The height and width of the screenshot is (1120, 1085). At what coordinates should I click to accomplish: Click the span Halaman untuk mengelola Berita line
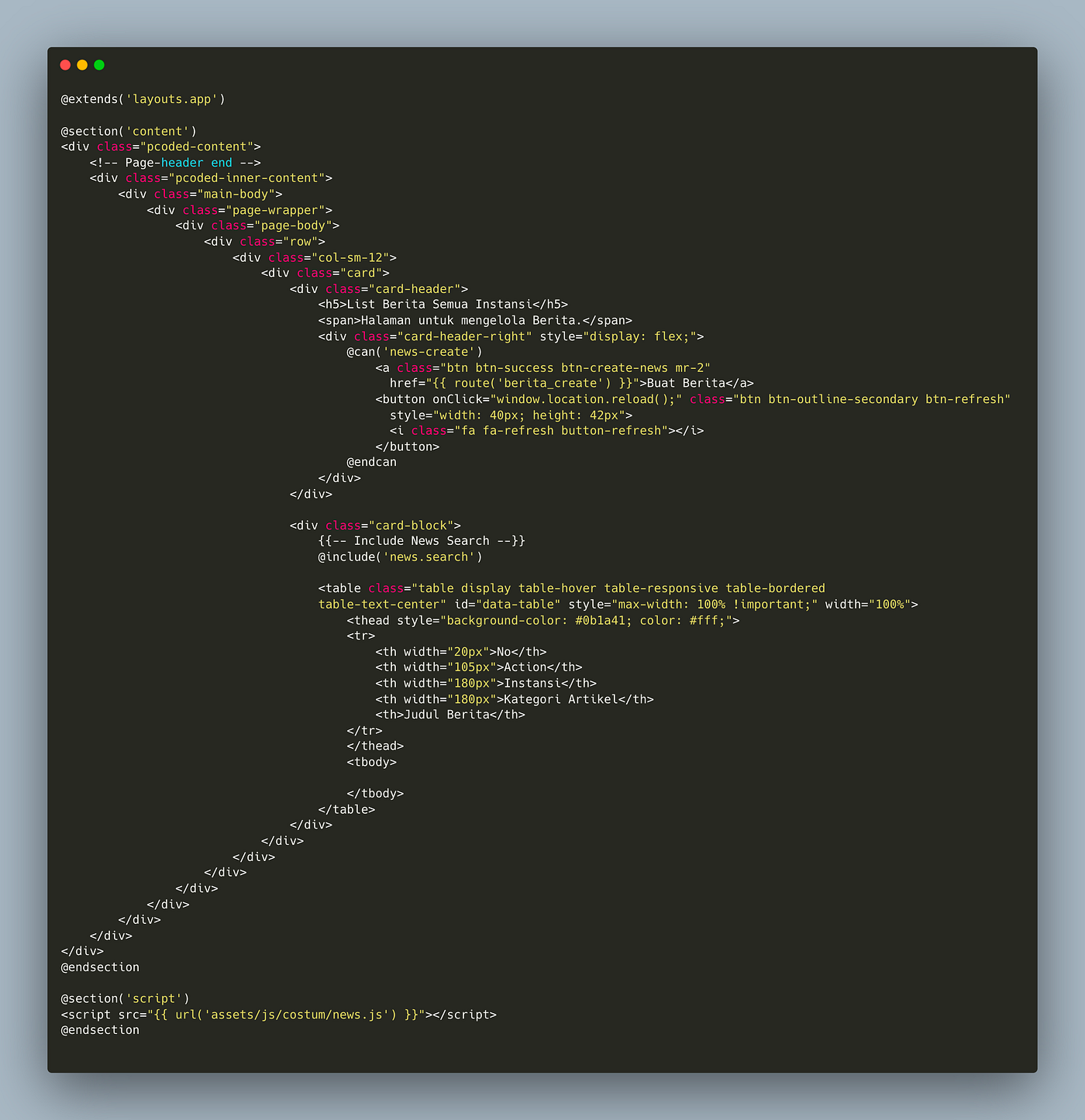475,320
